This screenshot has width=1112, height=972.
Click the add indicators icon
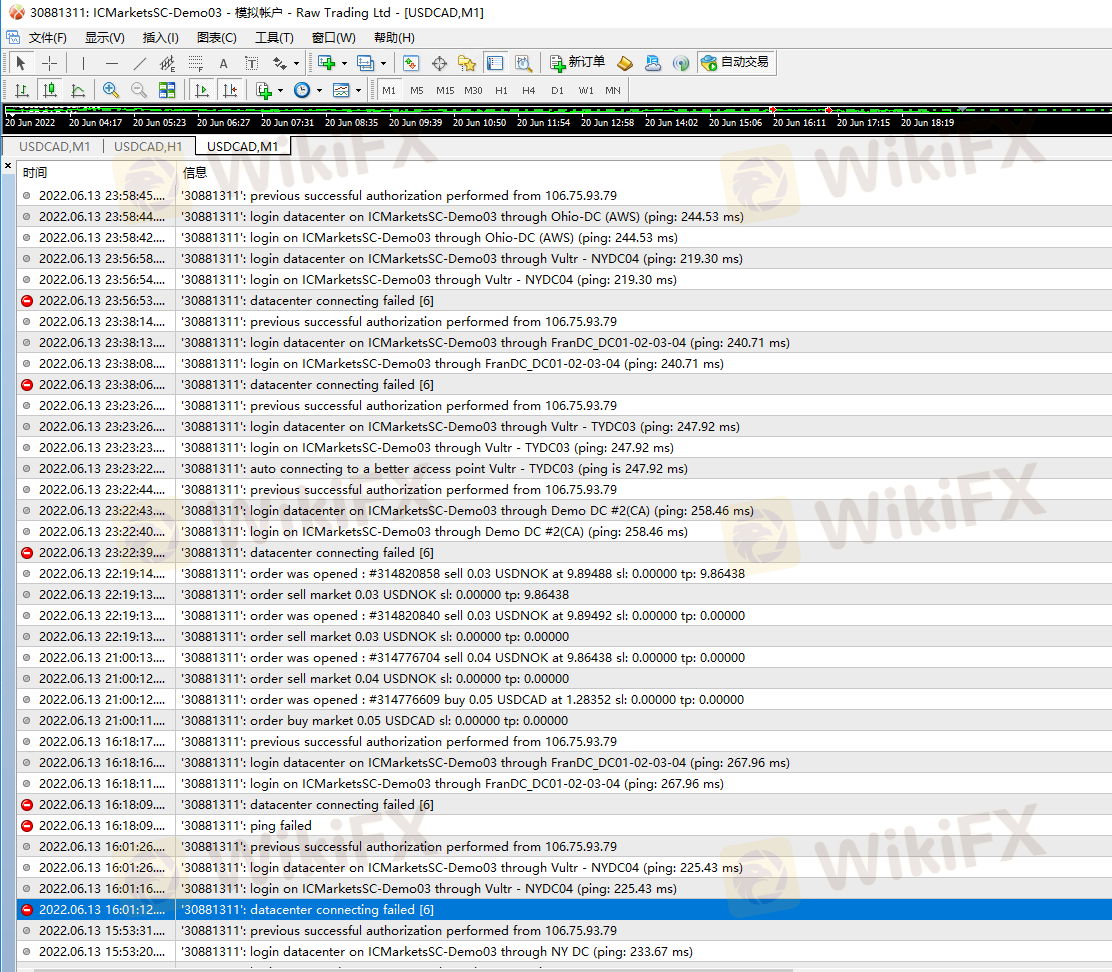click(264, 90)
